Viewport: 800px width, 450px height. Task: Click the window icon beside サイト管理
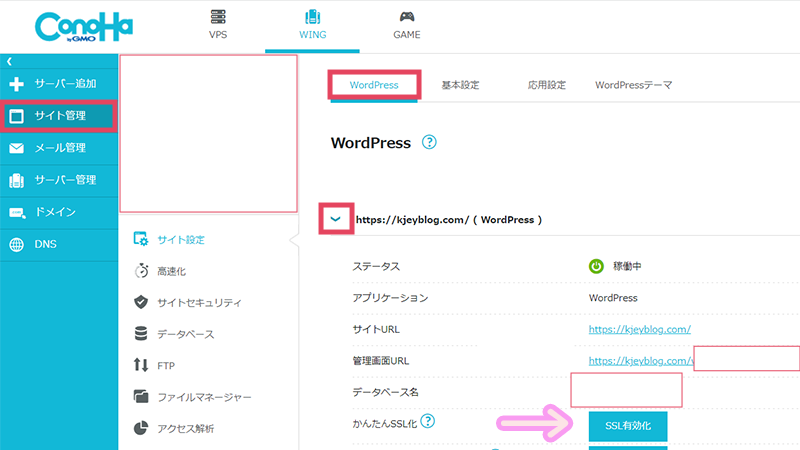pyautogui.click(x=16, y=116)
